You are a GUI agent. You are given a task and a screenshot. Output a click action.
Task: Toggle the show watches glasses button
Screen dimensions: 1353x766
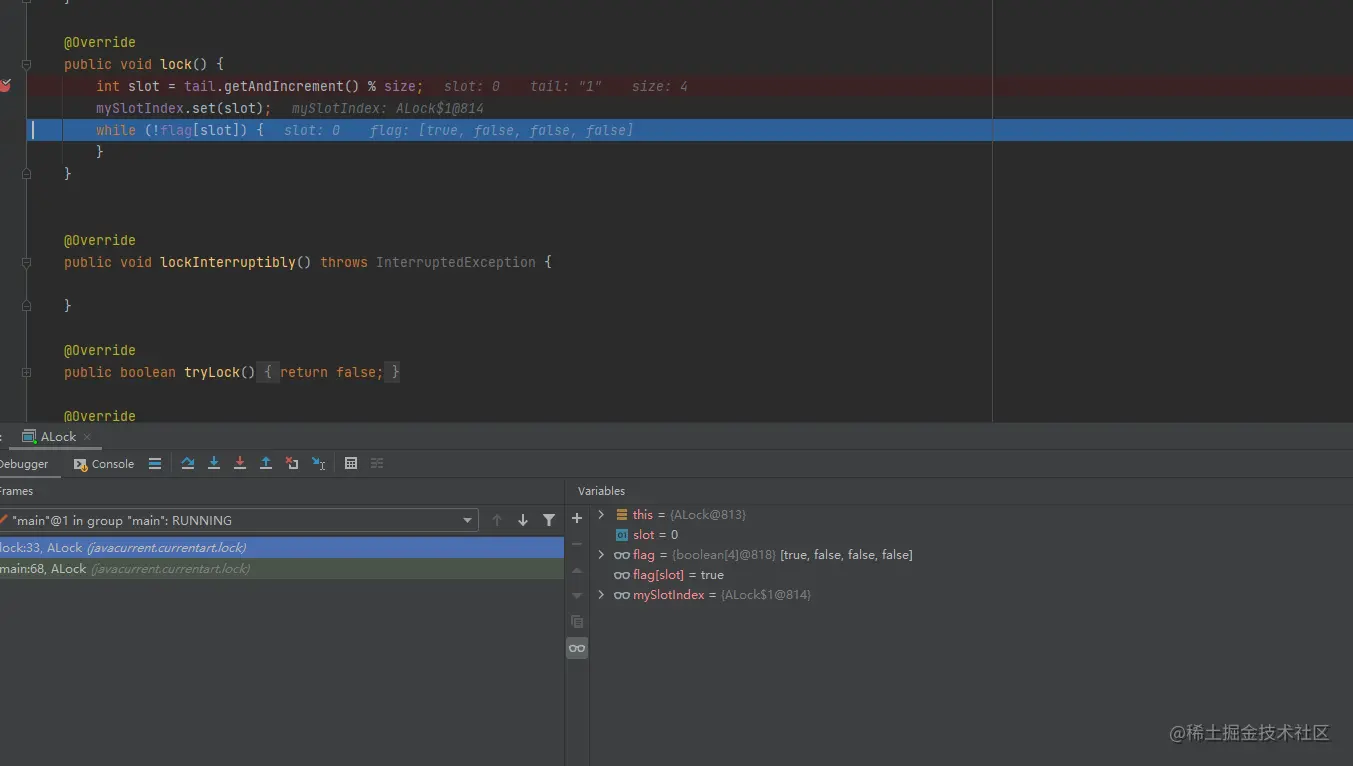coord(577,648)
